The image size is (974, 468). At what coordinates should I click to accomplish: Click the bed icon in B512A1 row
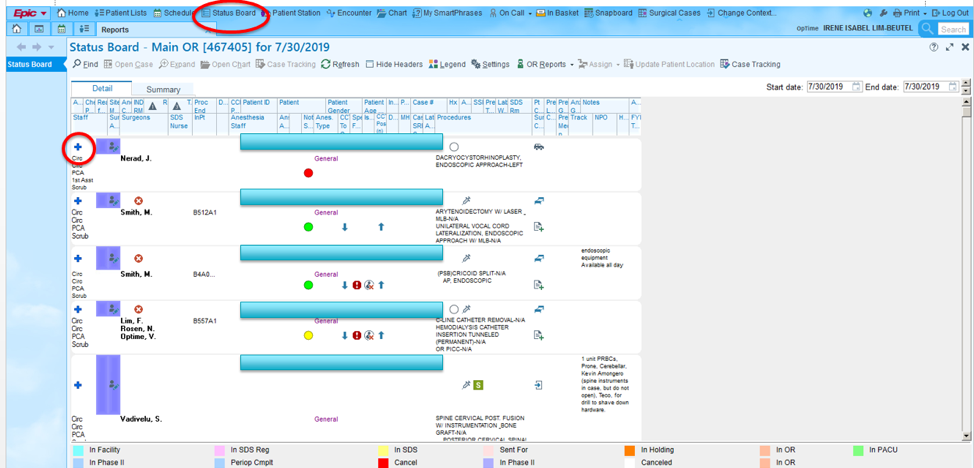tap(539, 201)
